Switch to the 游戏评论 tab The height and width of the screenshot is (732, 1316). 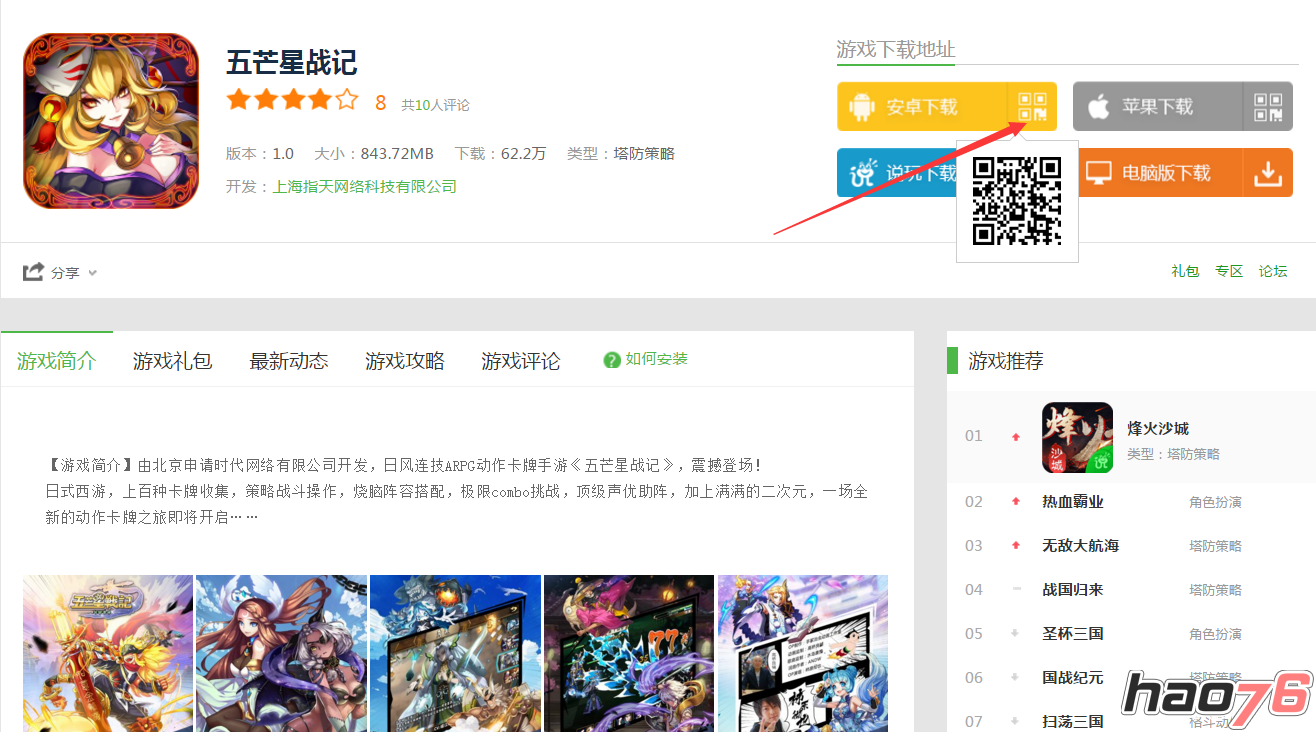click(x=521, y=361)
